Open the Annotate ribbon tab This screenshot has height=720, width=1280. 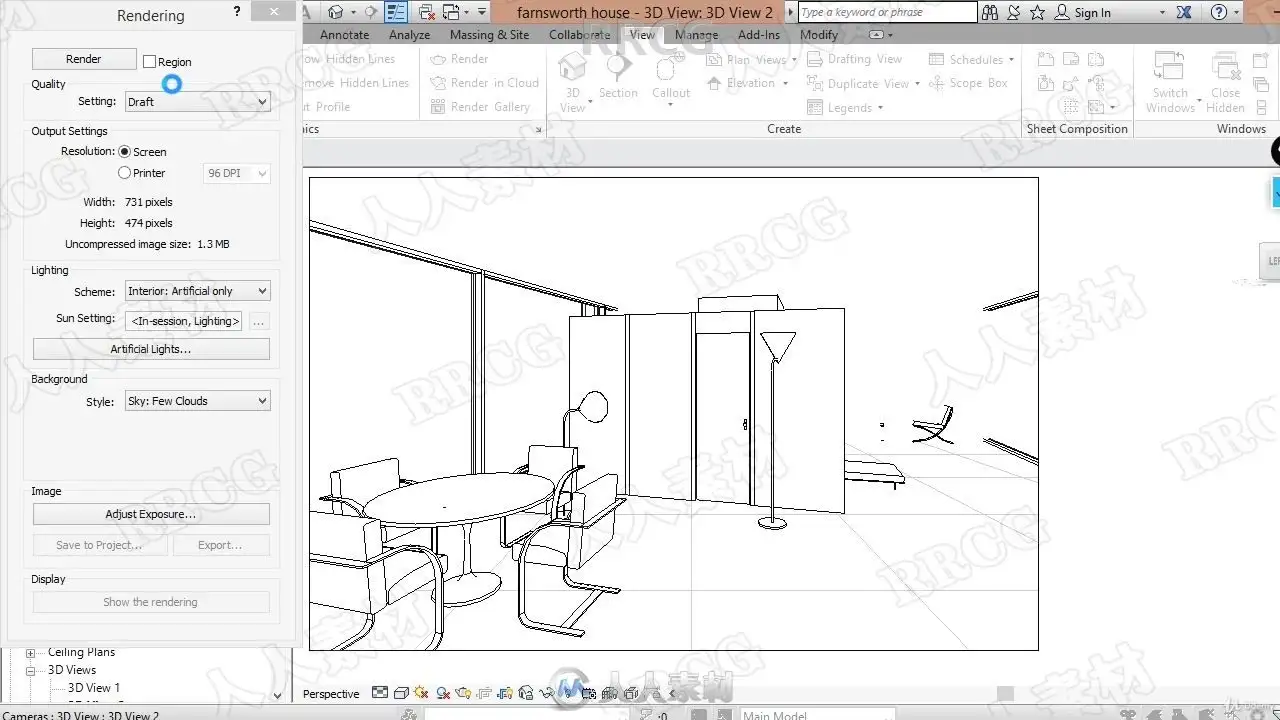(x=345, y=35)
